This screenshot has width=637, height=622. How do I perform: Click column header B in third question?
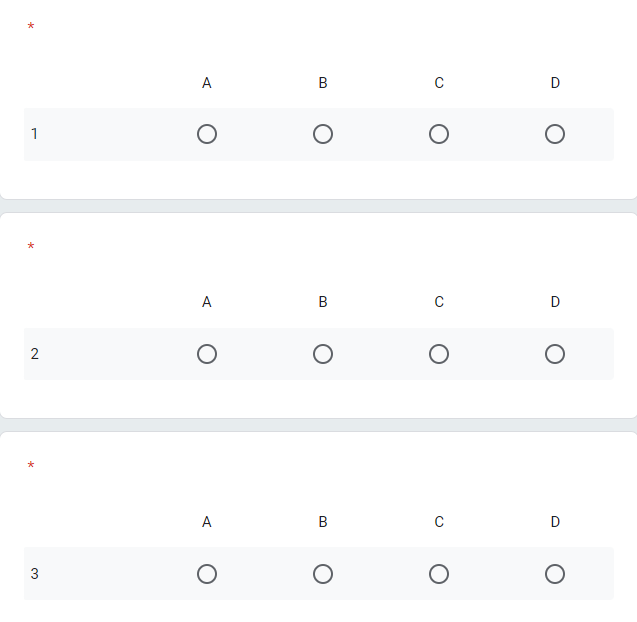point(323,522)
